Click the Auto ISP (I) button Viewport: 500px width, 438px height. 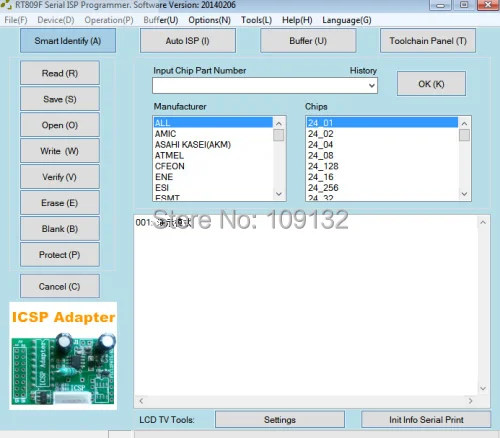pos(188,41)
